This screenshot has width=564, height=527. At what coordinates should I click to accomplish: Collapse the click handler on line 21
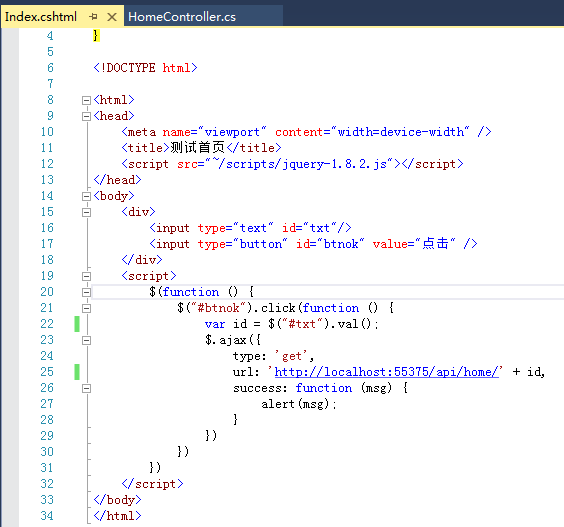pos(86,308)
